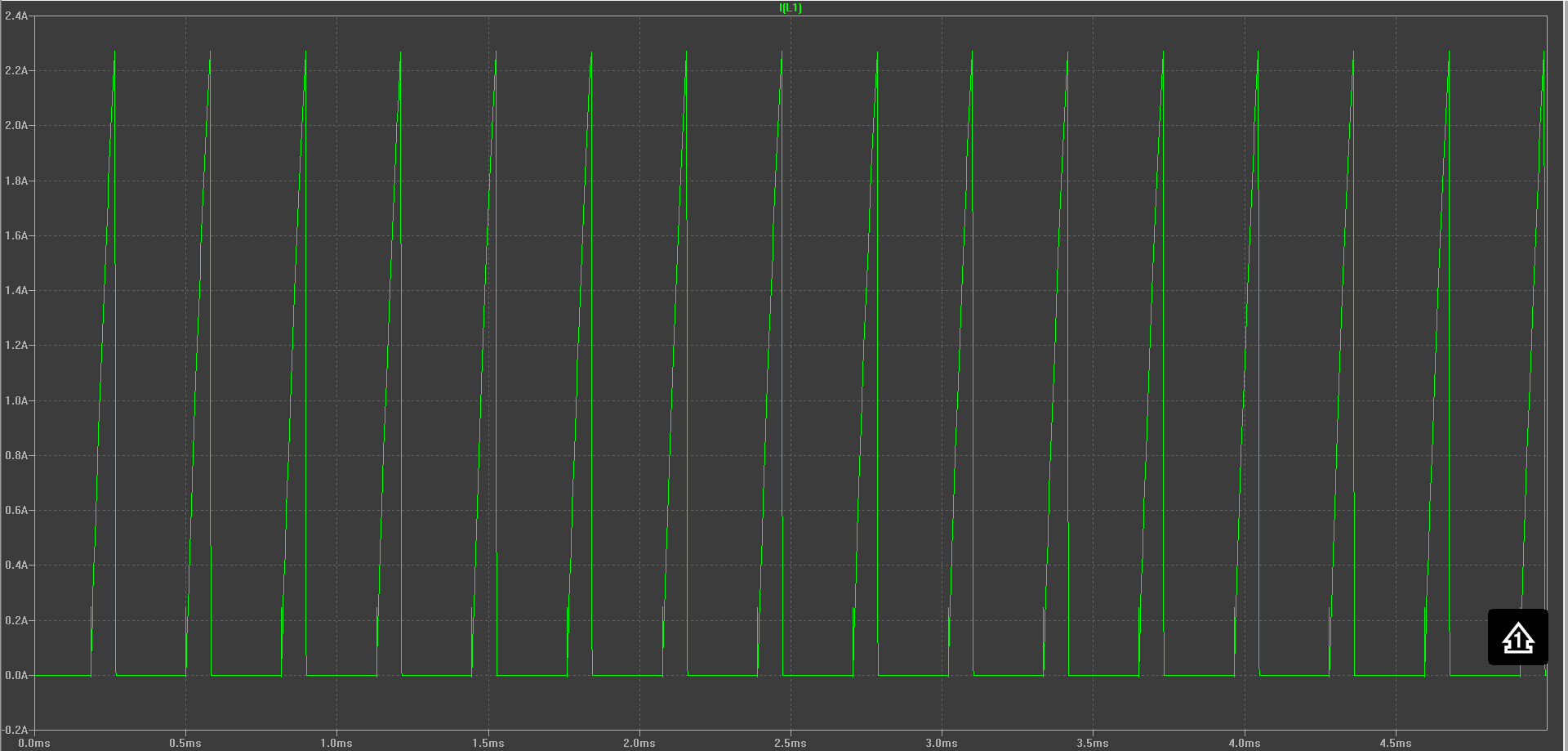Click the 0.0ms time axis label
1568x751 pixels.
coord(34,743)
